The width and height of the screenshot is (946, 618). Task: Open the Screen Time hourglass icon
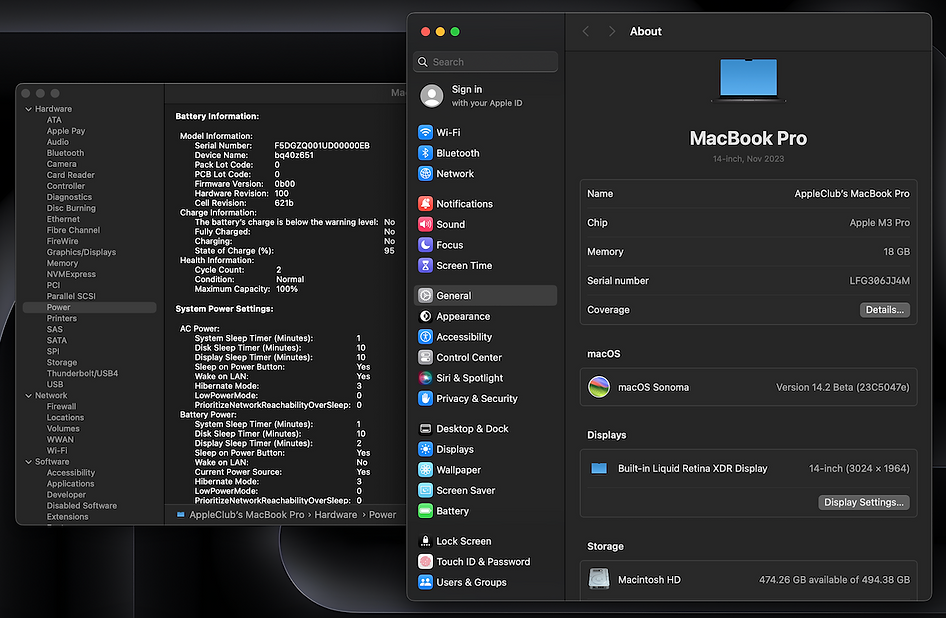425,265
